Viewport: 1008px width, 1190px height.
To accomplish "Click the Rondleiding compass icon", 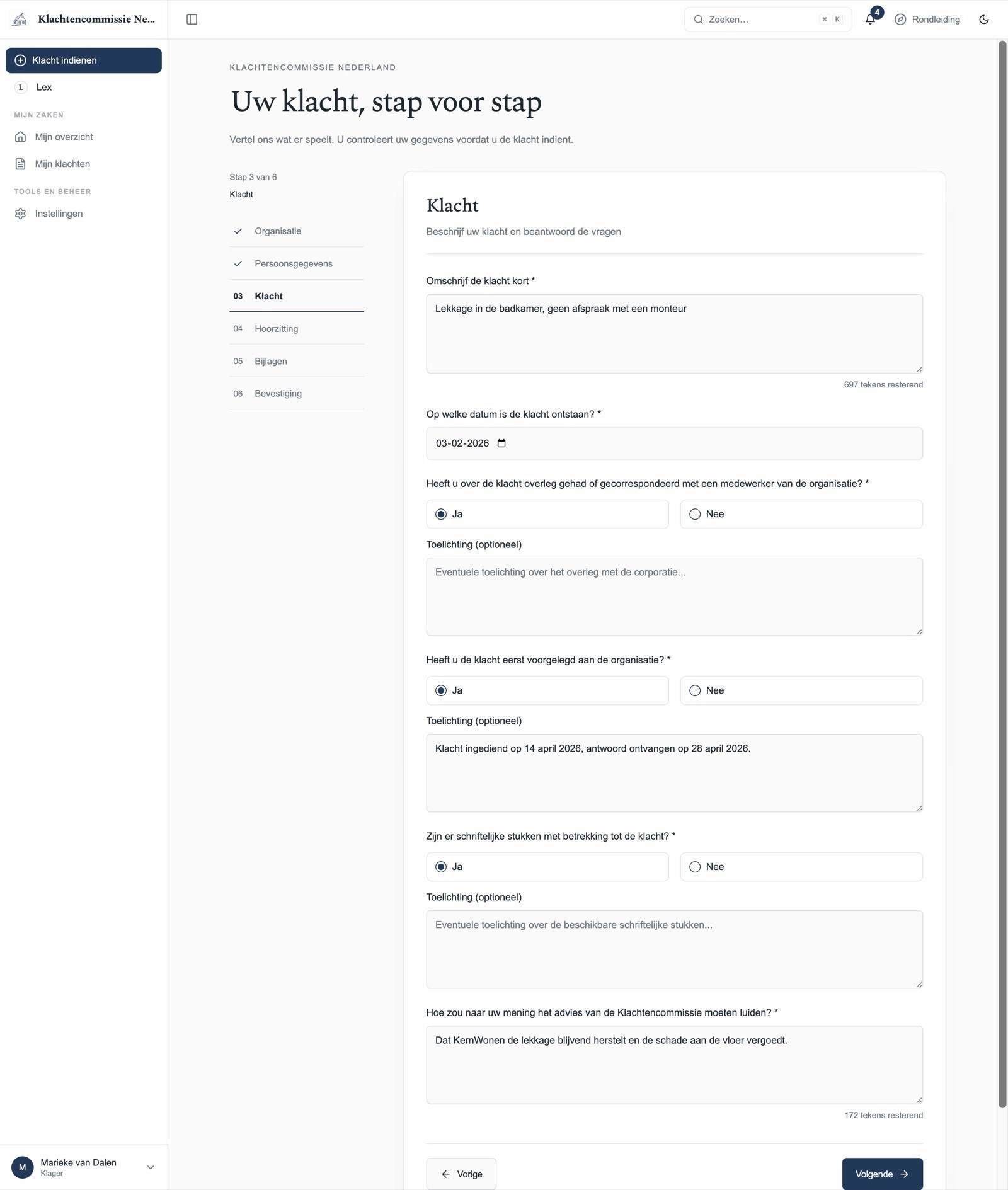I will pyautogui.click(x=900, y=20).
